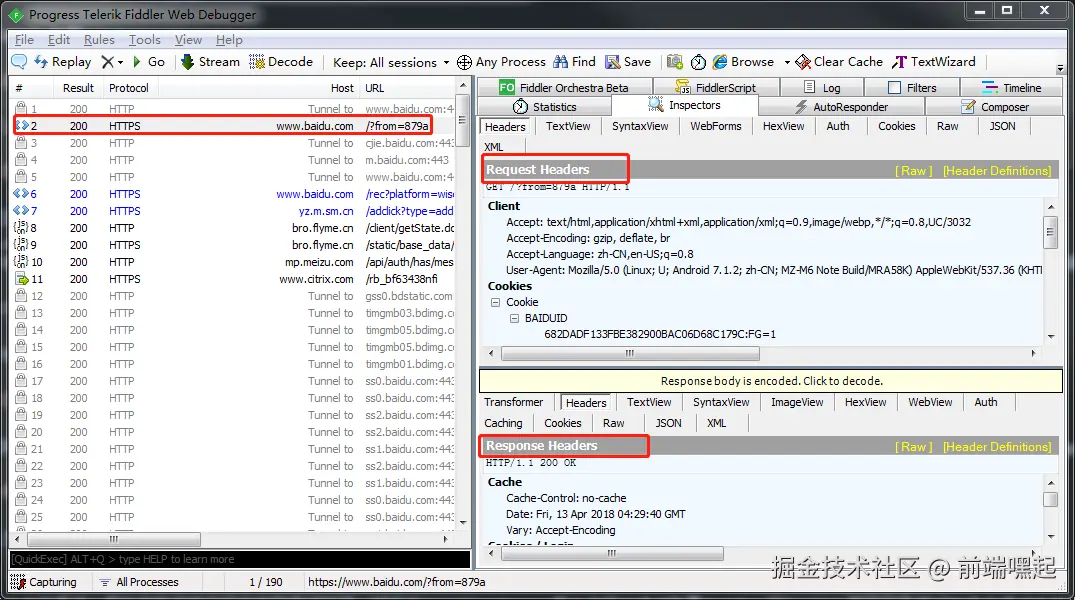Click Go to resume breakpoints
Screen dimensions: 1075x600
pos(148,62)
